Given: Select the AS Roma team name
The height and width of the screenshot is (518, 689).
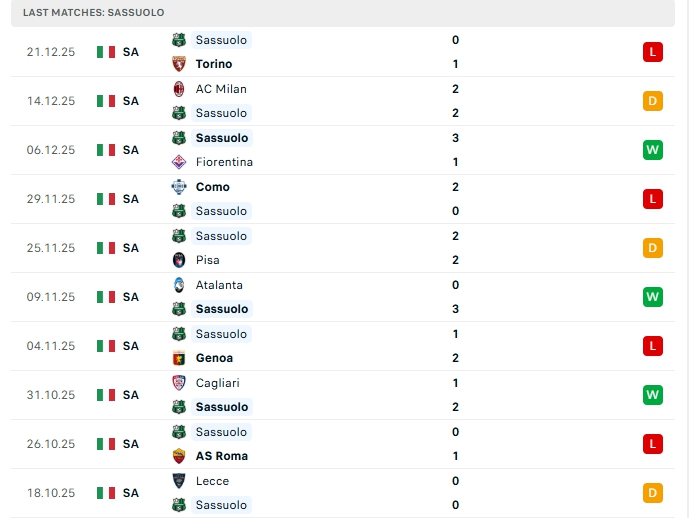Looking at the screenshot, I should click(x=222, y=456).
